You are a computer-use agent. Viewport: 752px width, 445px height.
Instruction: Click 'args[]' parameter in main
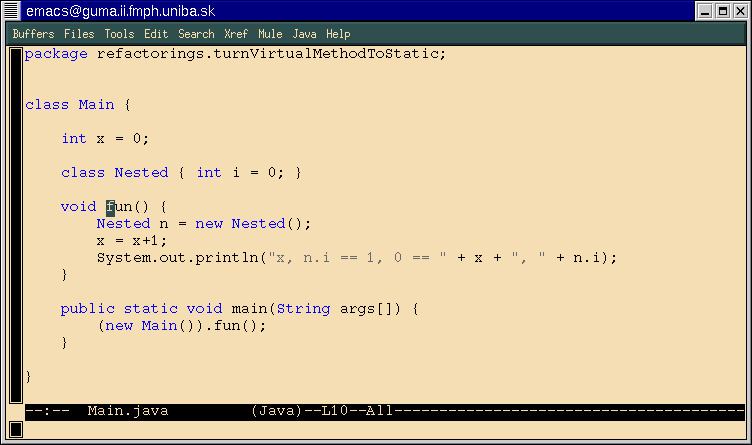(366, 309)
